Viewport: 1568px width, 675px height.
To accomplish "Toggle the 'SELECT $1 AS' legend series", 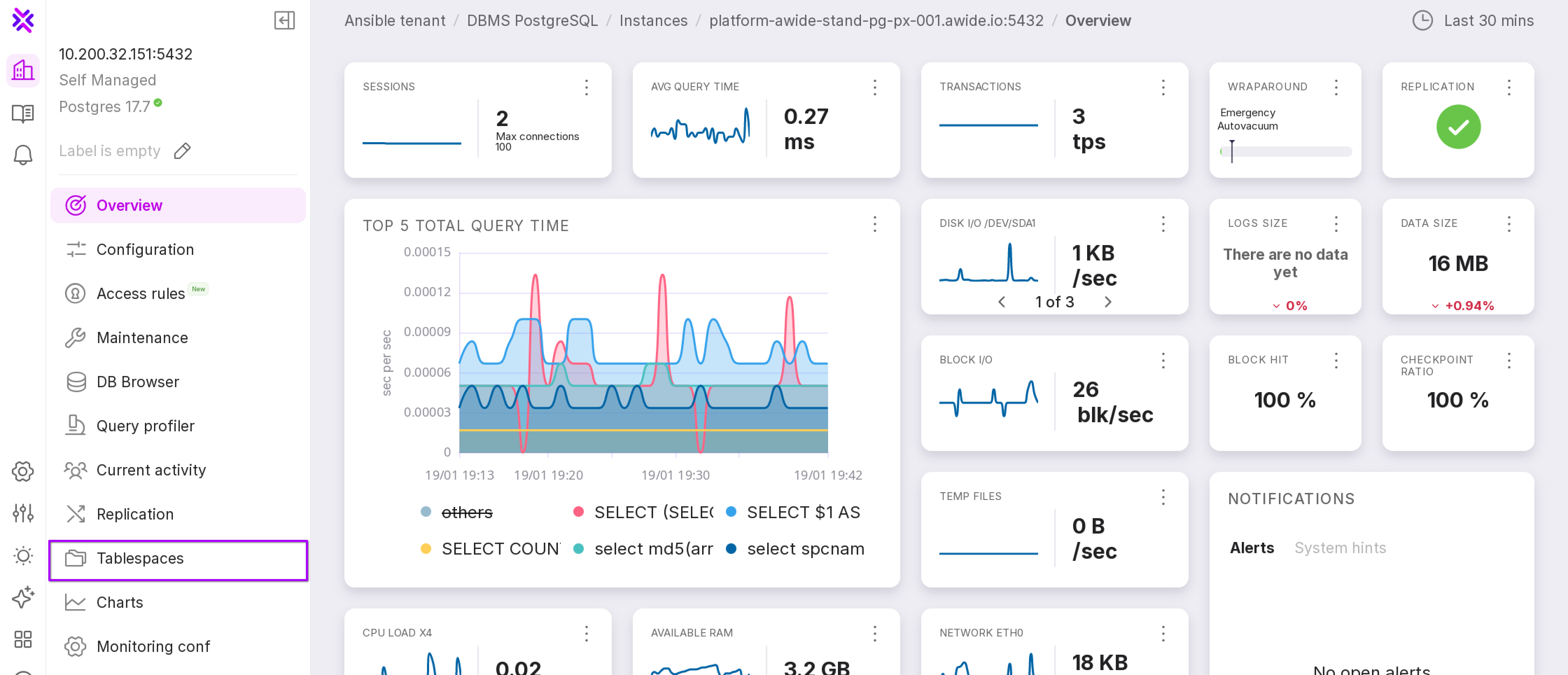I will (802, 513).
